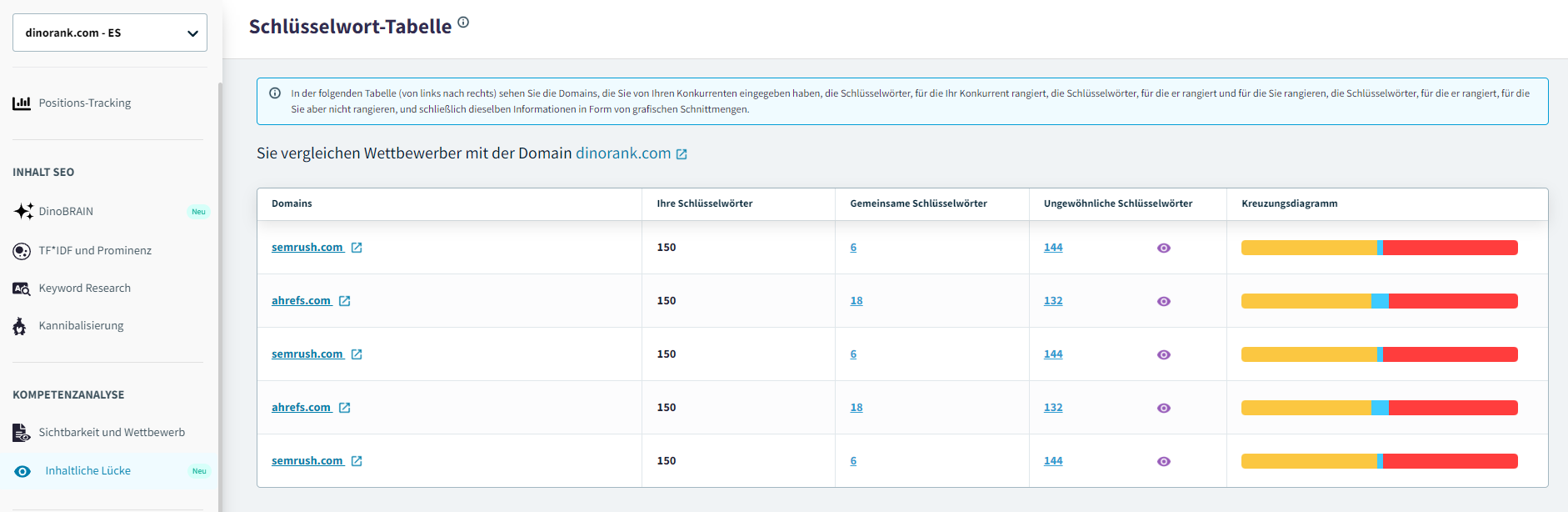Click the TF*IDF und Prominenz icon
Image resolution: width=1568 pixels, height=512 pixels.
[x=22, y=251]
